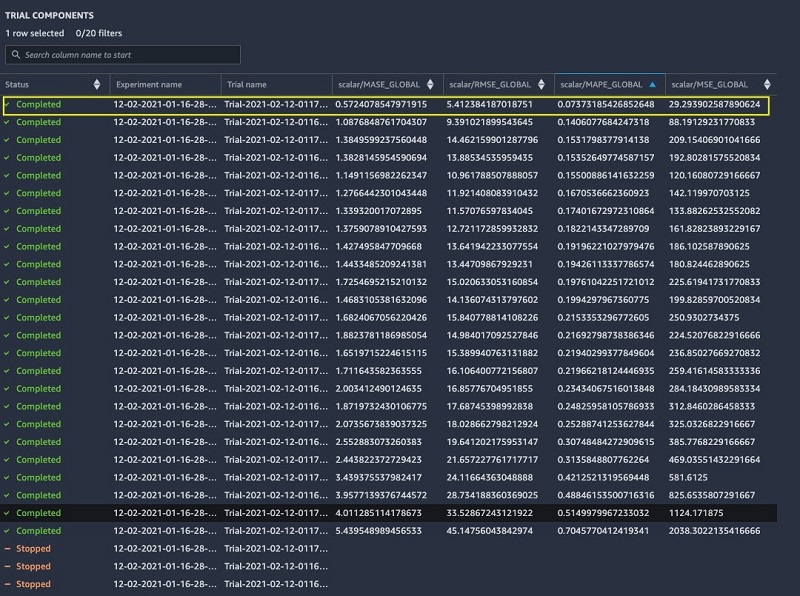Click check icon in row with MSE 186.102587890625
800x596 pixels.
point(7,246)
